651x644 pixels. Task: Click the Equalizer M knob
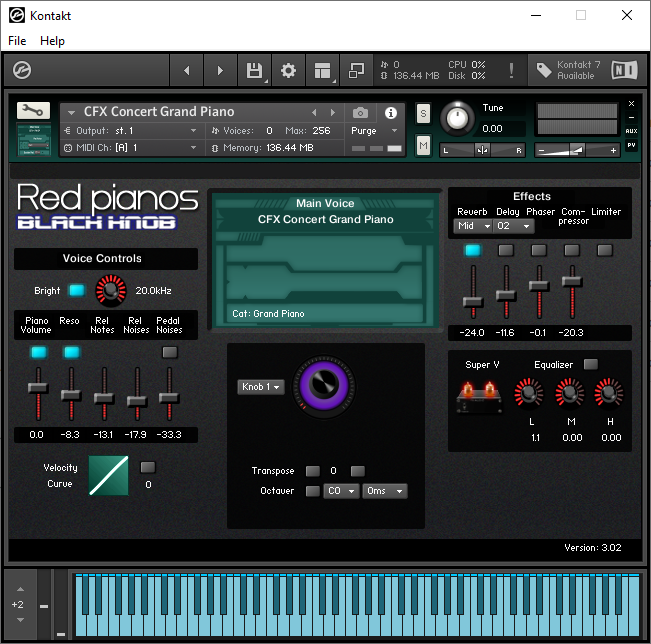click(x=570, y=392)
